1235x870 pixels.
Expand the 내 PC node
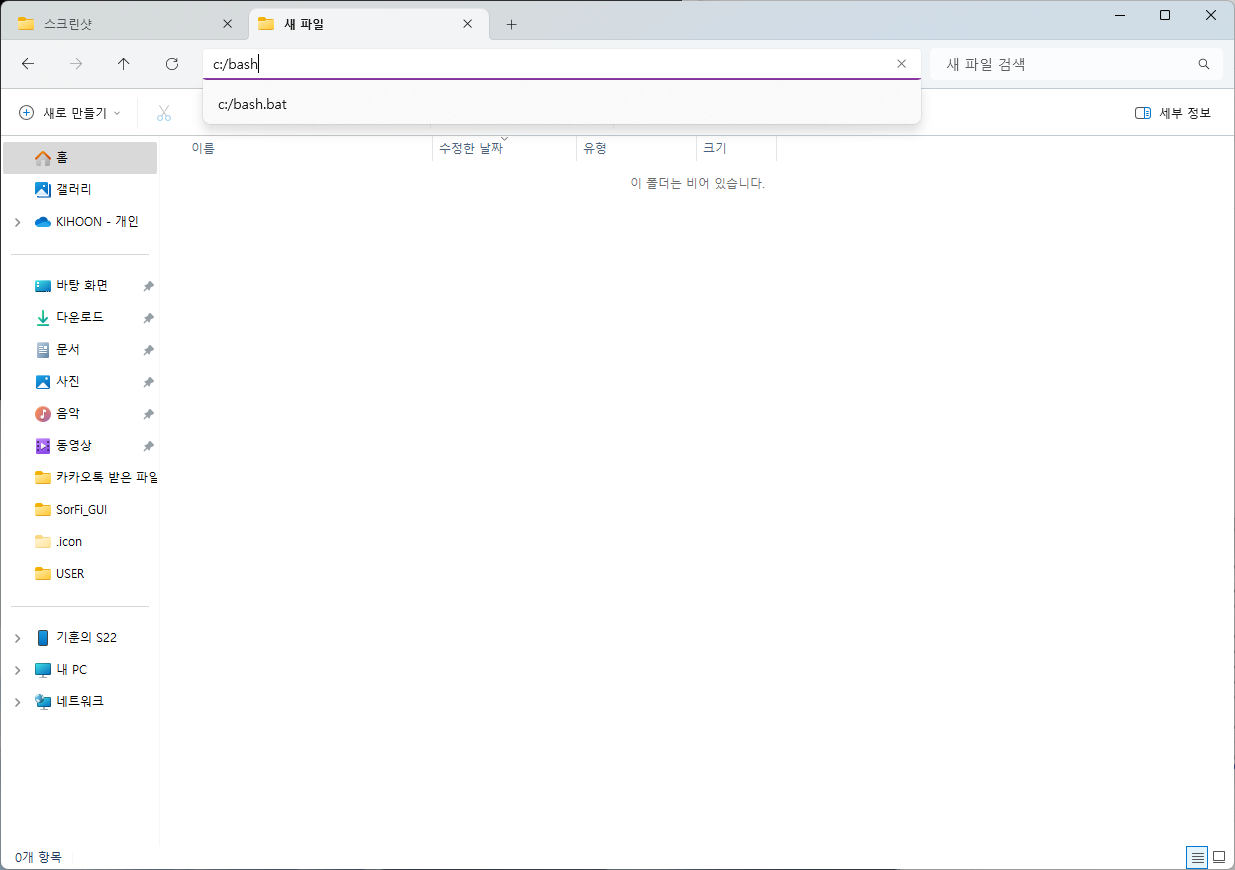[x=18, y=670]
